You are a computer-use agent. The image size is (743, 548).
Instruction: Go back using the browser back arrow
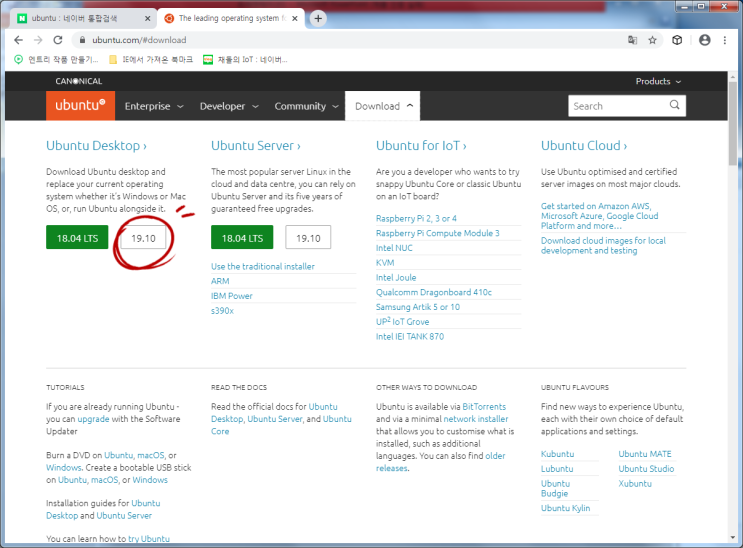click(x=18, y=40)
